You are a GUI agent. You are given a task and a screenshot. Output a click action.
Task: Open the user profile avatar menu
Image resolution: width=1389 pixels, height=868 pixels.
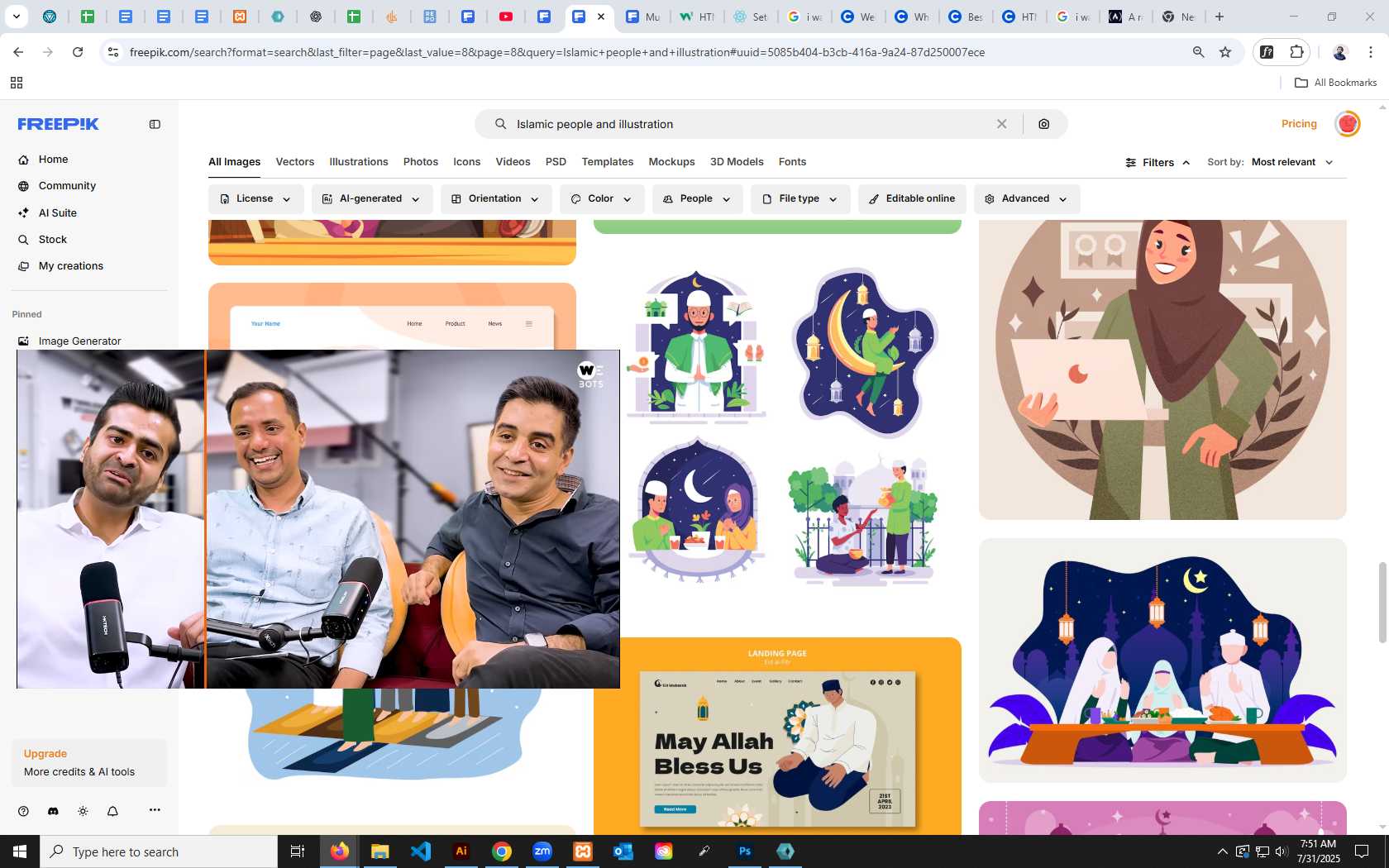tap(1348, 124)
